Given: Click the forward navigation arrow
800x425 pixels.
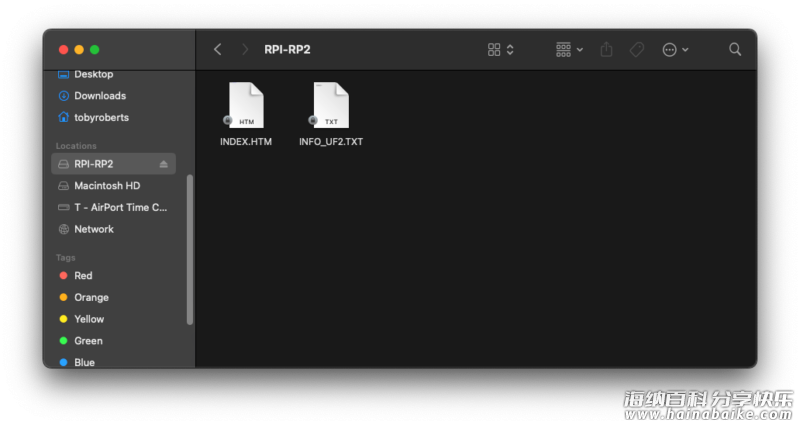Looking at the screenshot, I should click(x=245, y=49).
